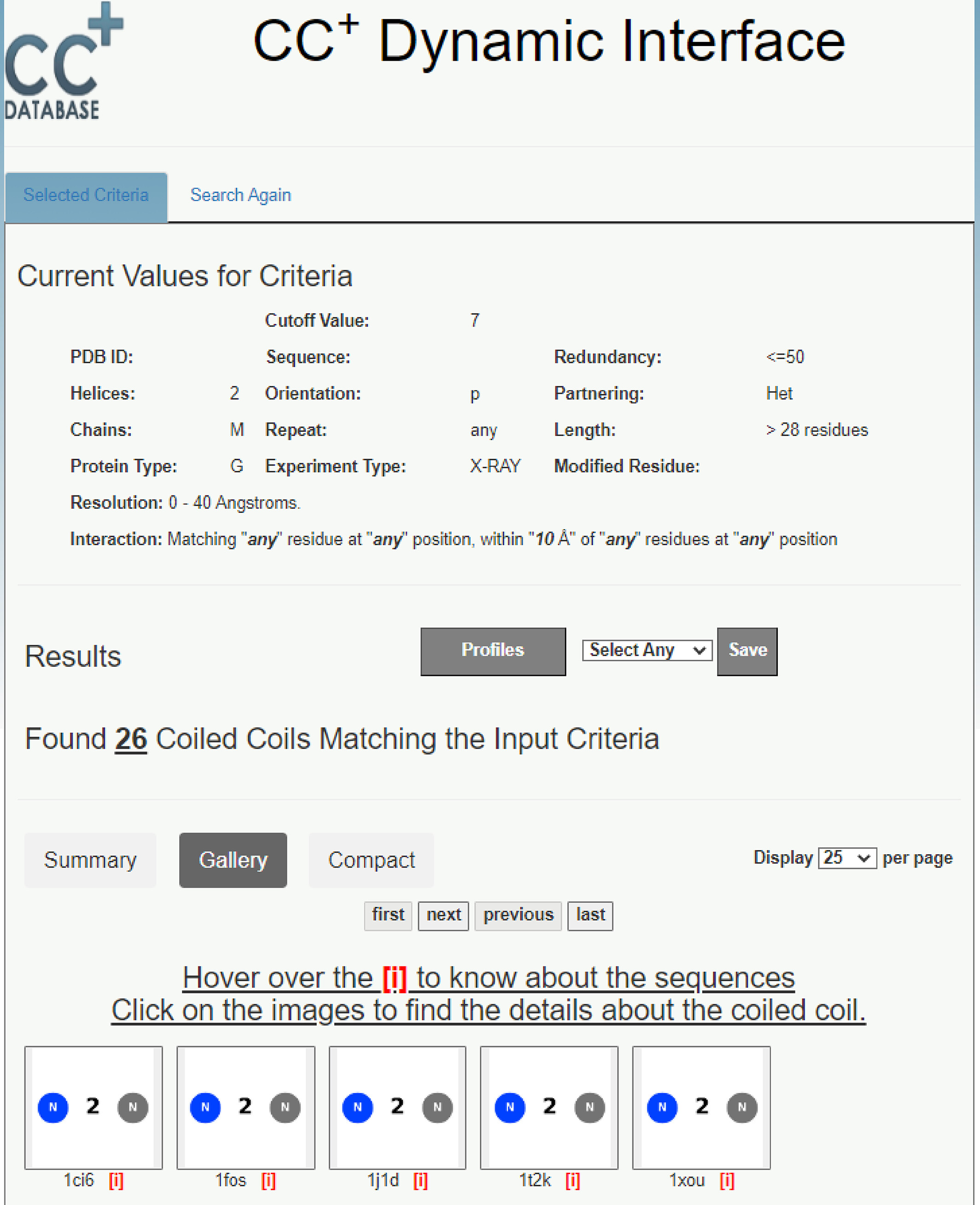Click the 1t2k PDB ID label
This screenshot has width=980, height=1205.
coord(535,1180)
